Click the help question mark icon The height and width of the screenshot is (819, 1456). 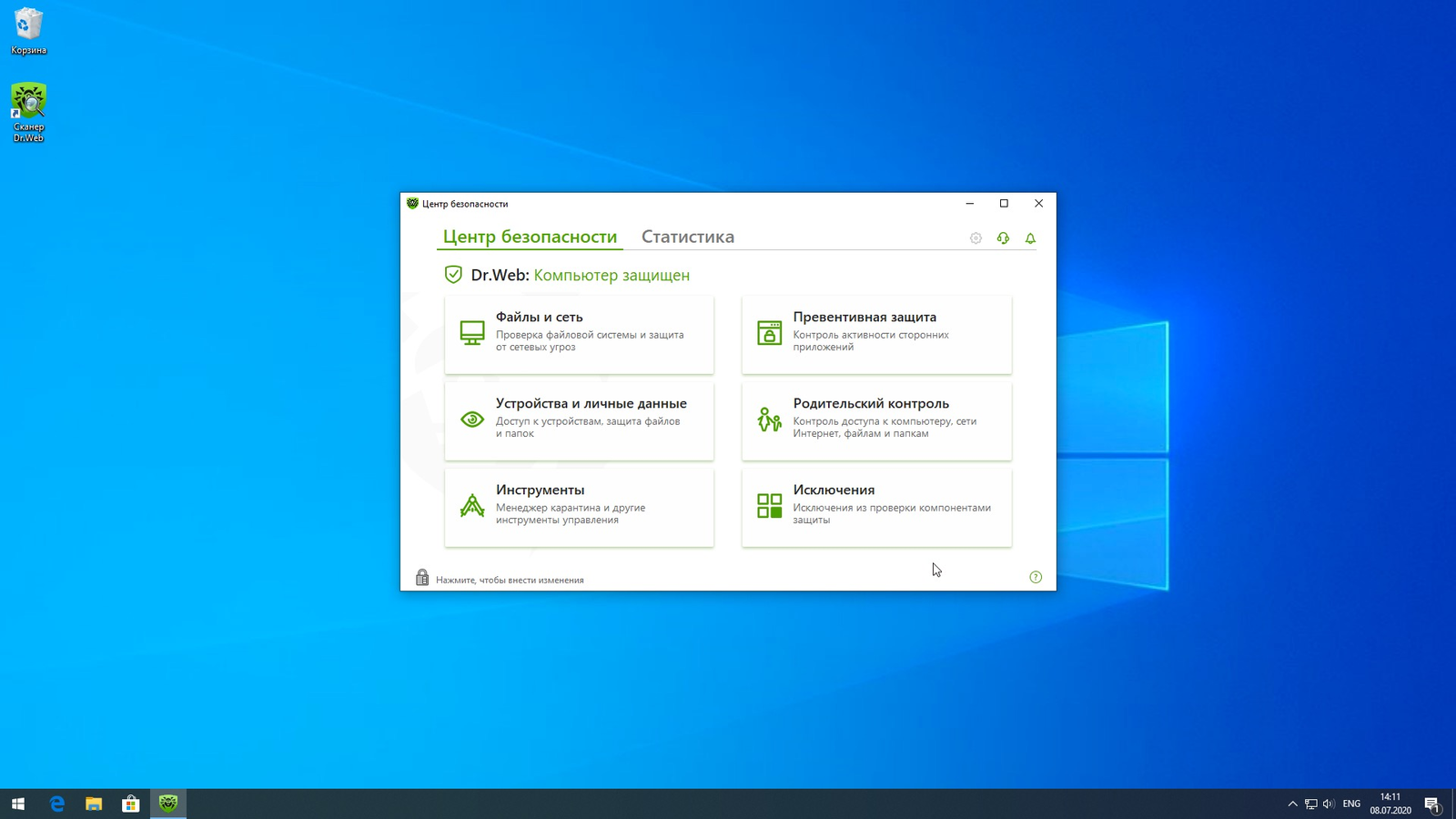pos(1036,577)
